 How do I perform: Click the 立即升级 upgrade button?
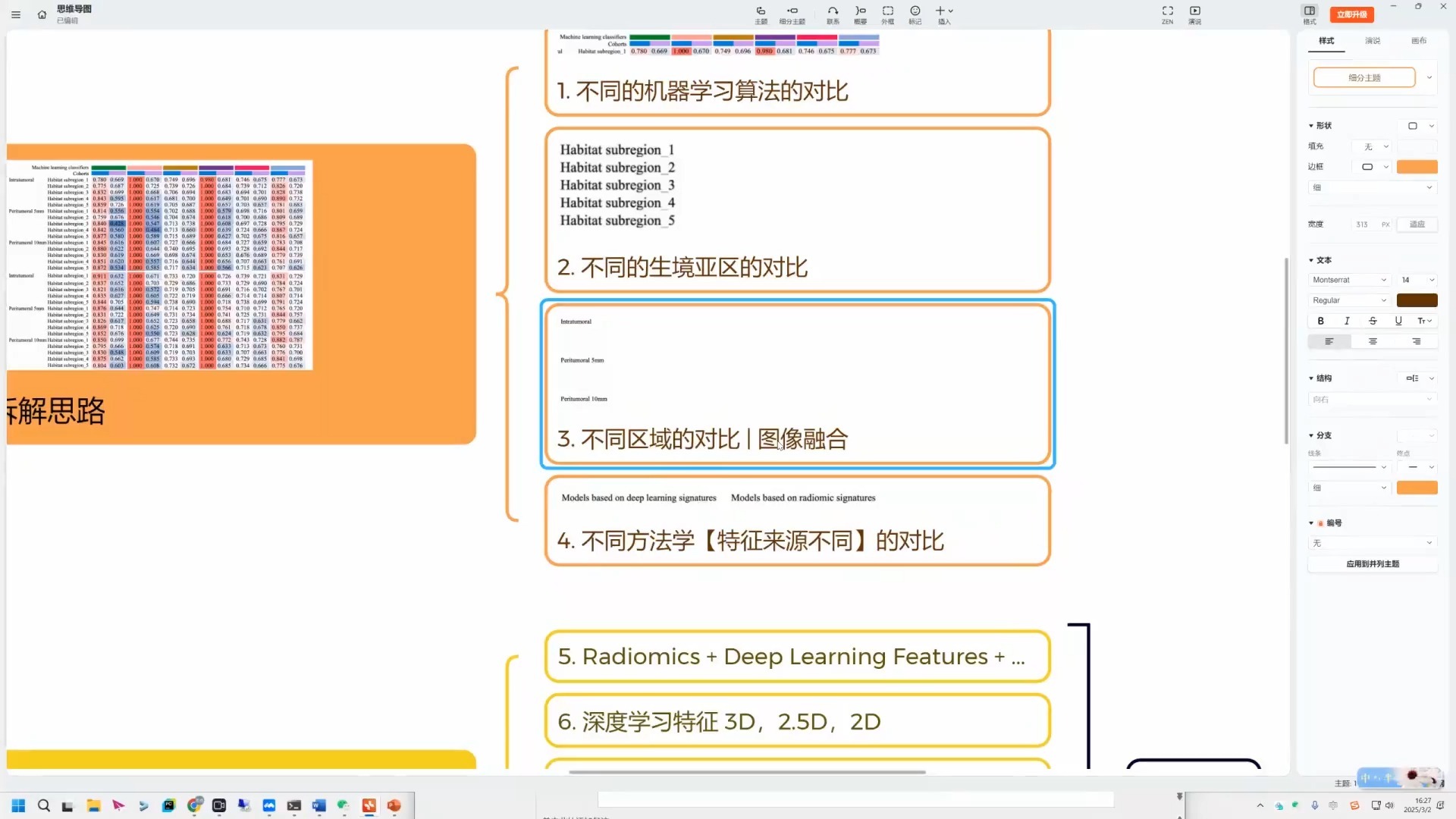[x=1351, y=14]
